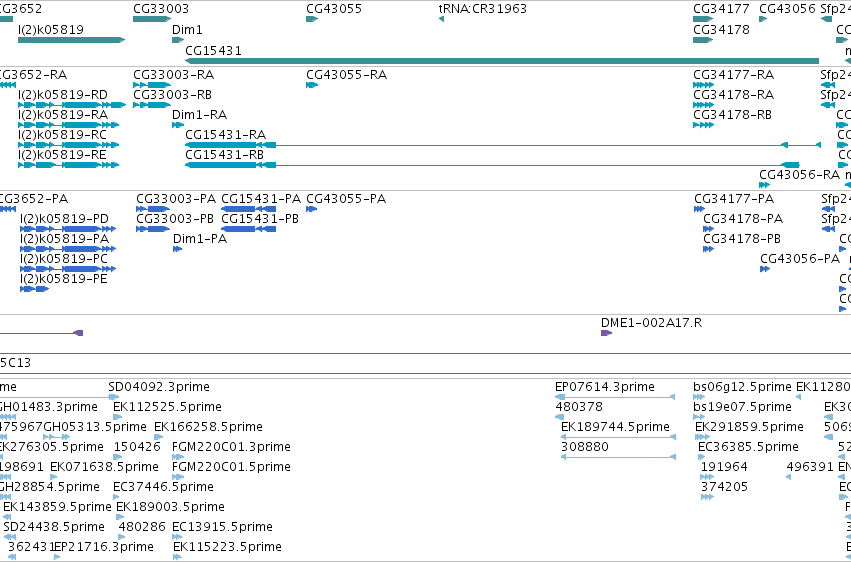Open the Dim1 gene label
The width and height of the screenshot is (851, 562).
[187, 29]
